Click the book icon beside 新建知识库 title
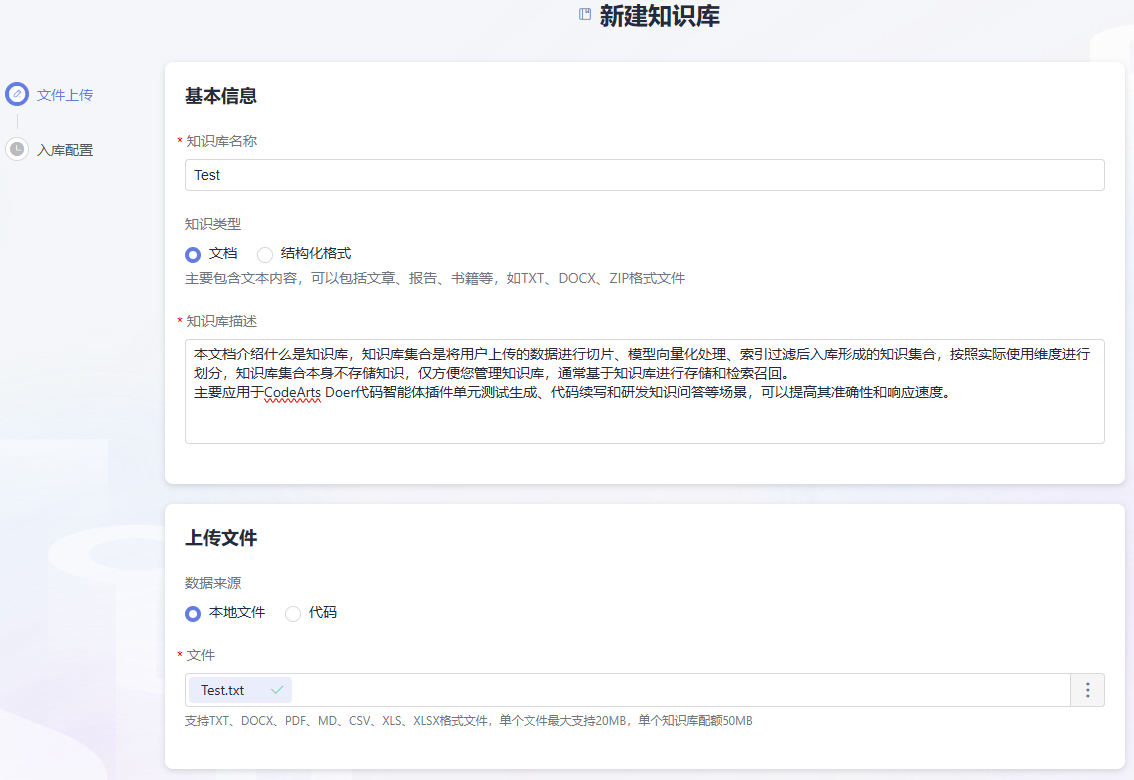 click(585, 15)
